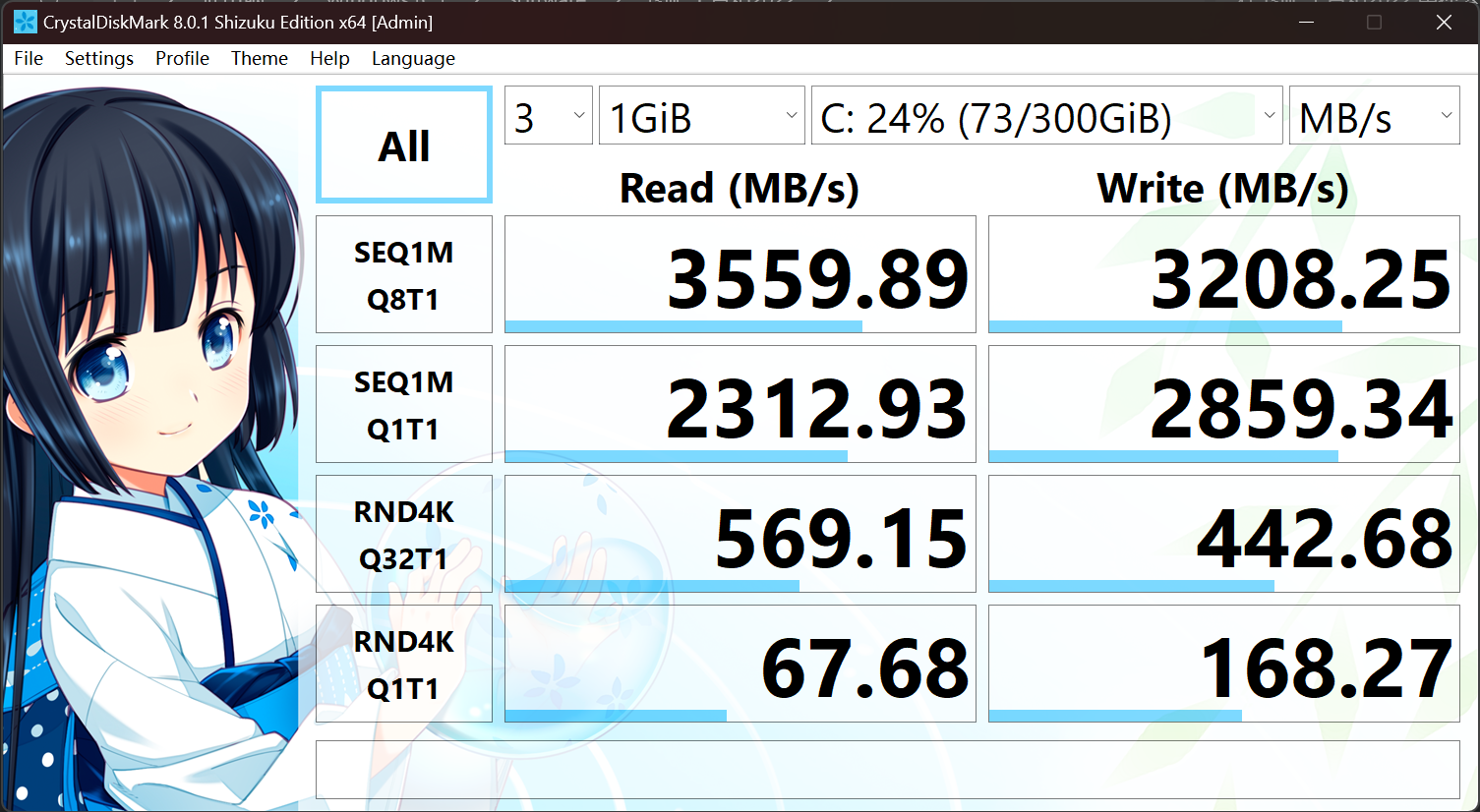Open the test count dropdown showing 3
This screenshot has height=812, width=1480.
pos(548,116)
